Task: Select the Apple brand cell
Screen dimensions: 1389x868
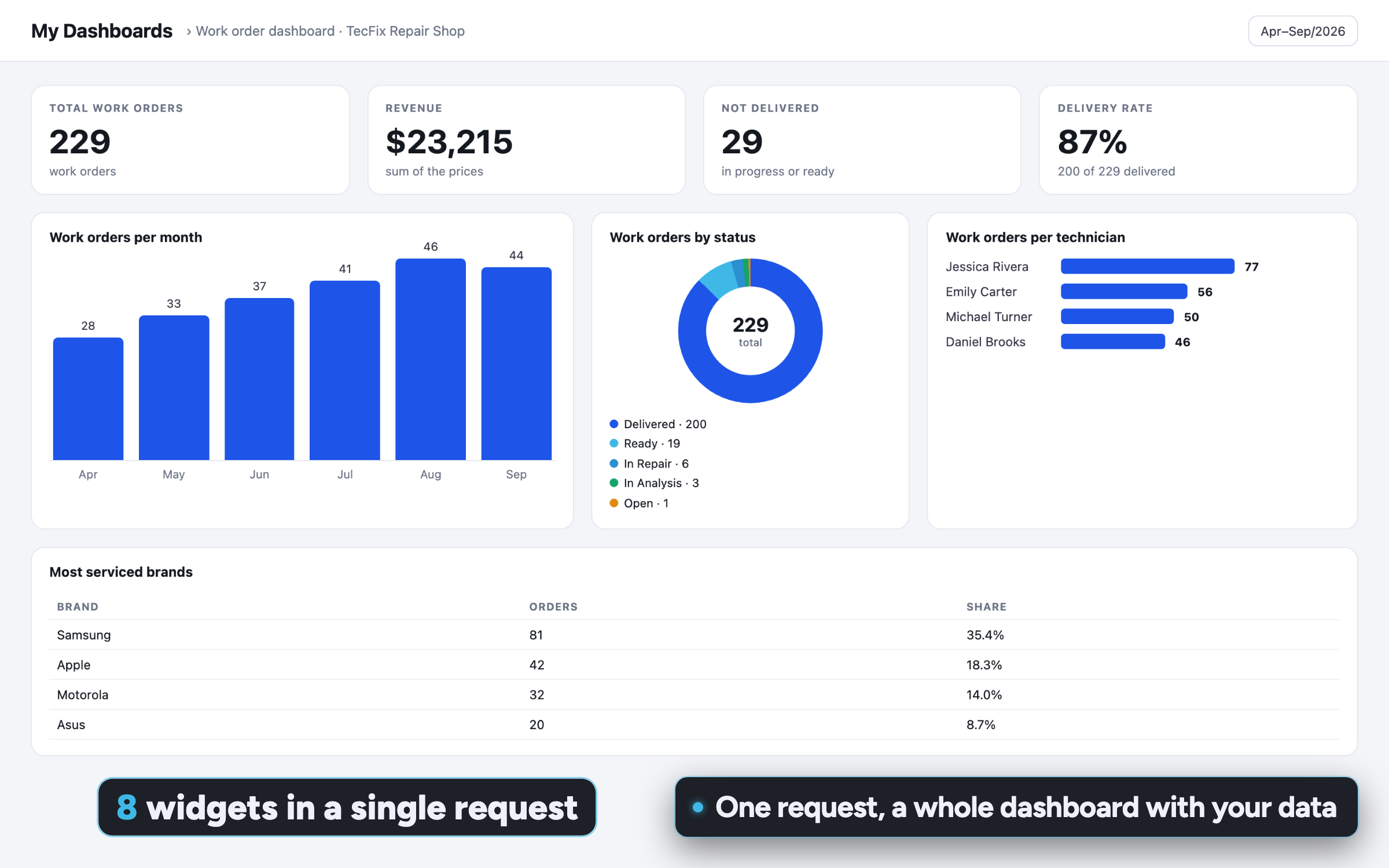Action: pyautogui.click(x=74, y=665)
